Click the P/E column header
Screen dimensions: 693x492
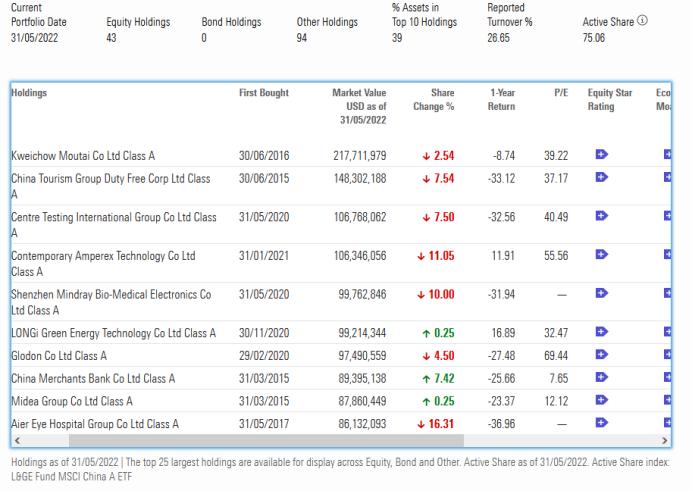(561, 93)
